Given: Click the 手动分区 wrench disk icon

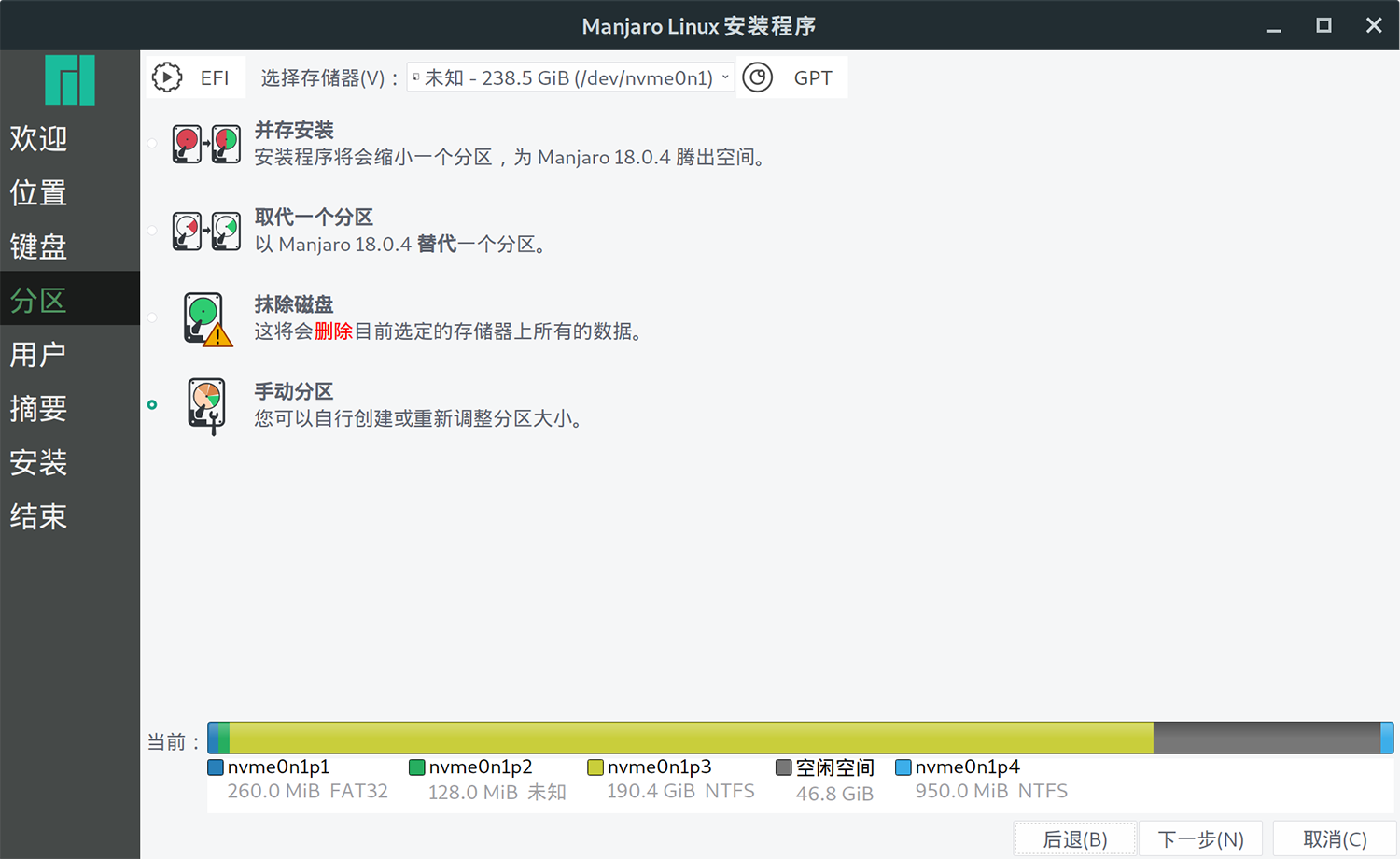Looking at the screenshot, I should 206,405.
